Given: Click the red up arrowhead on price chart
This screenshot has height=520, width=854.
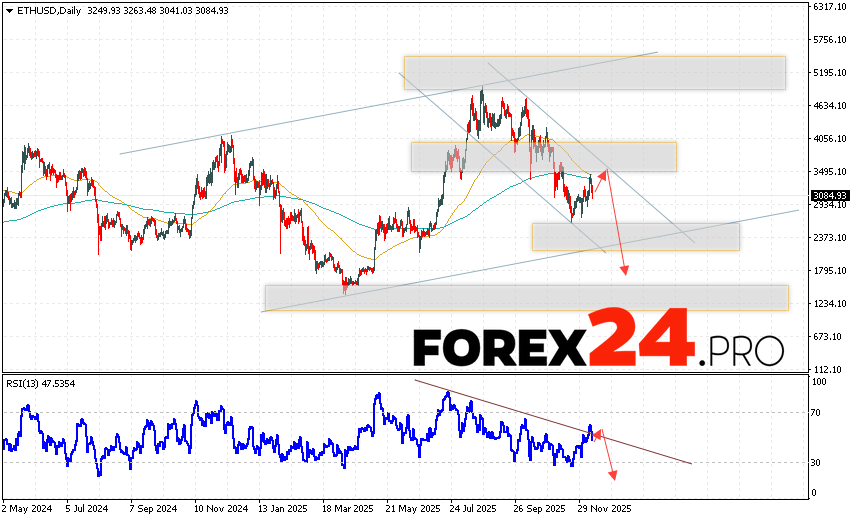Looking at the screenshot, I should pos(602,176).
